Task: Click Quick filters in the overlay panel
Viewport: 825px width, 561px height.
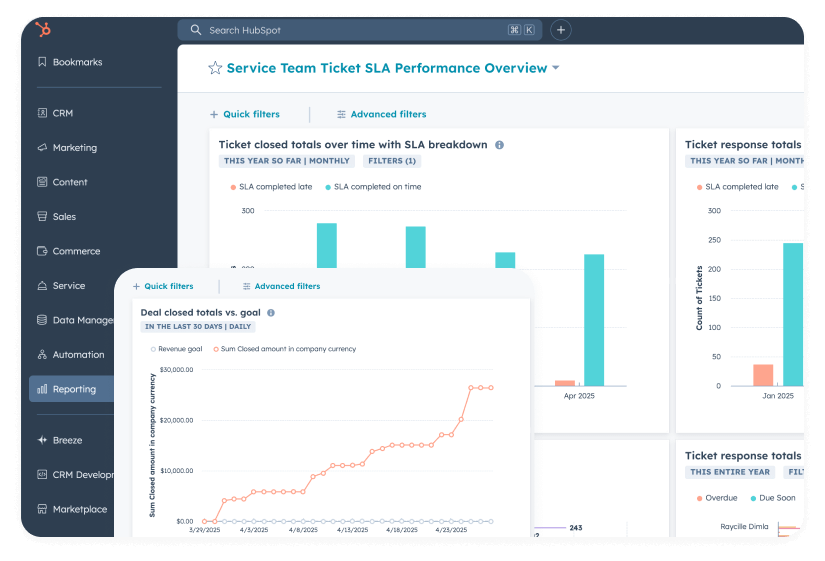Action: point(163,286)
